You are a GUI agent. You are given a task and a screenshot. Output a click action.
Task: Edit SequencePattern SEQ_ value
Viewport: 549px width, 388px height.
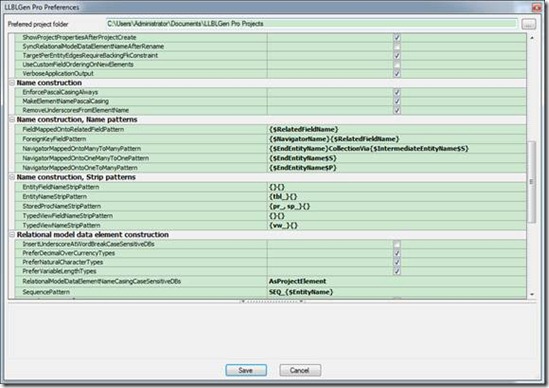[x=397, y=292]
